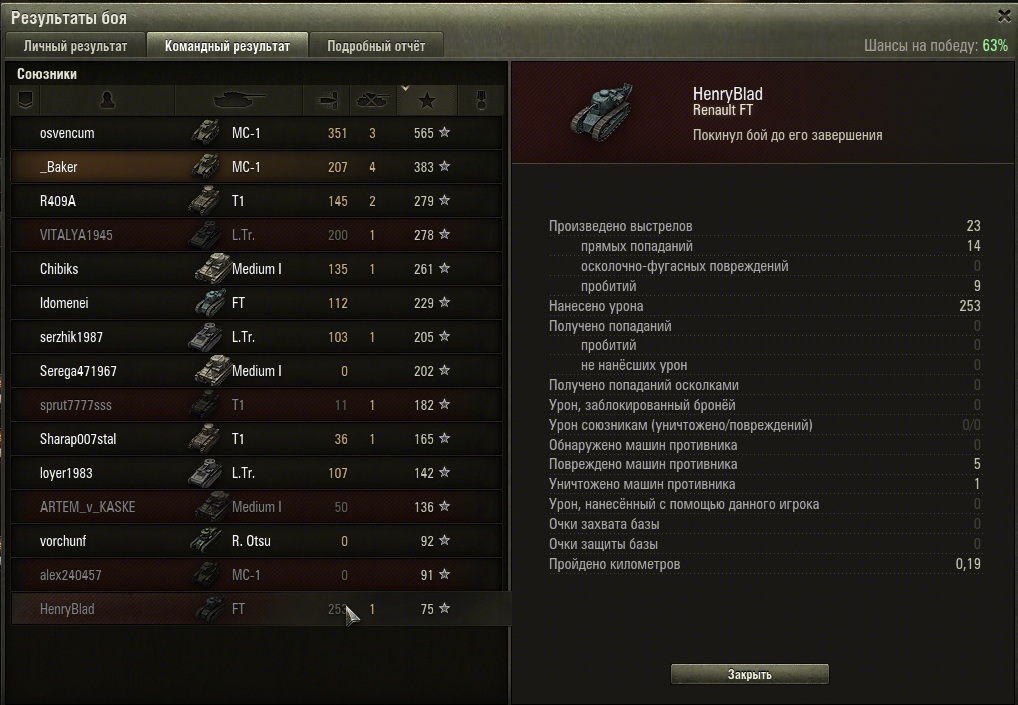
Task: Close the battle results window
Action: pos(1004,16)
